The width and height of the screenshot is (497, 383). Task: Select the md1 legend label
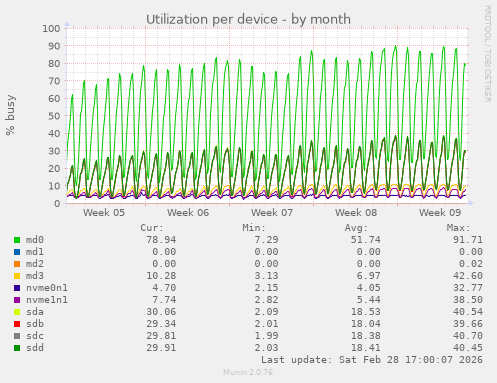pyautogui.click(x=35, y=252)
